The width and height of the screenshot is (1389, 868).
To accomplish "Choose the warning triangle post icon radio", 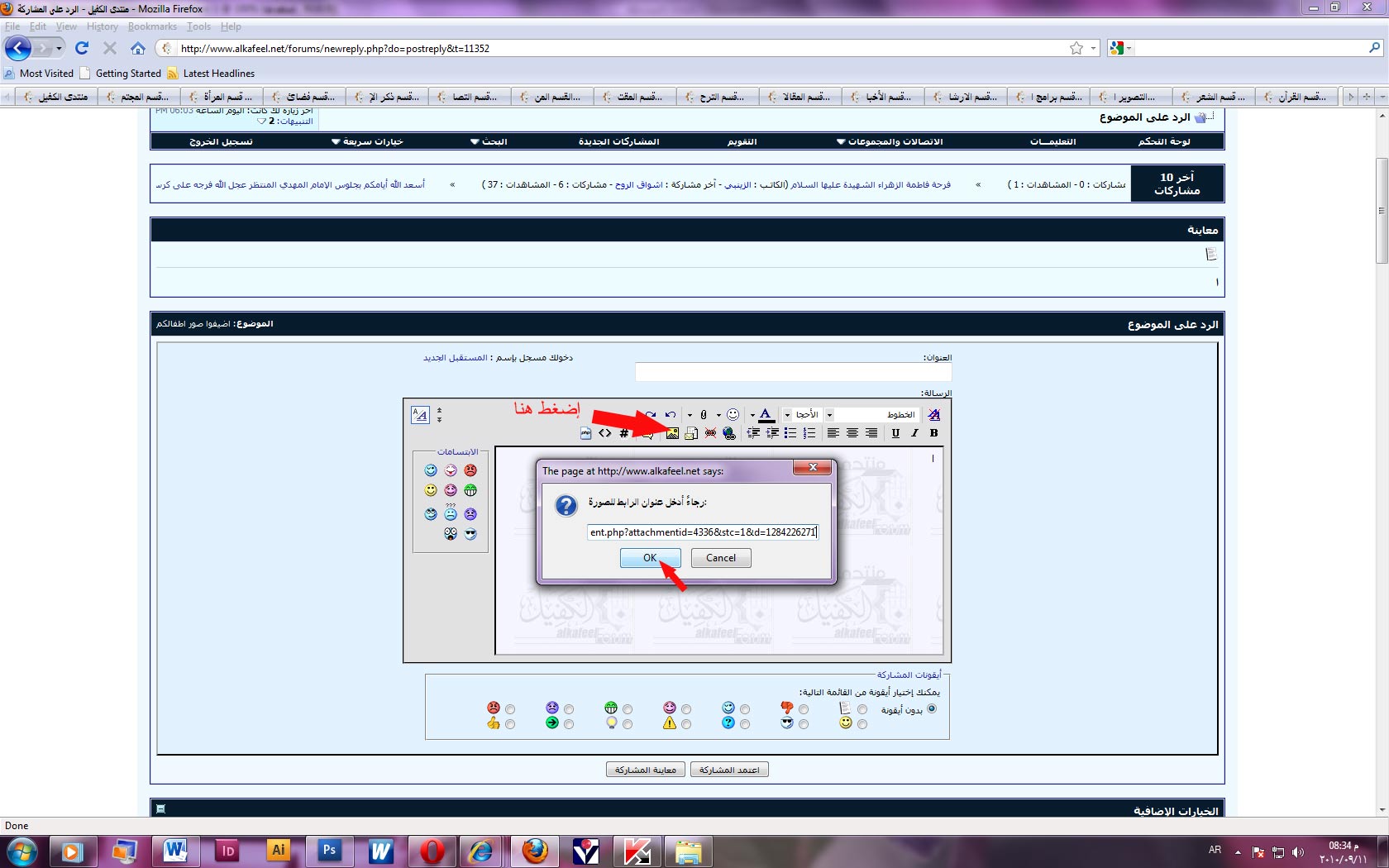I will (686, 724).
